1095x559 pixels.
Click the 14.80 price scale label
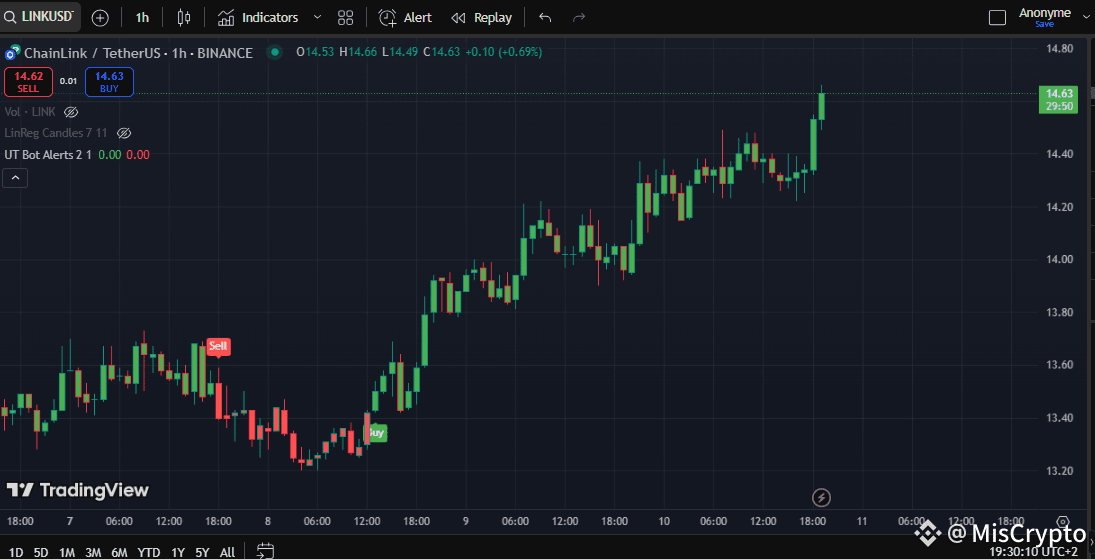[1059, 48]
